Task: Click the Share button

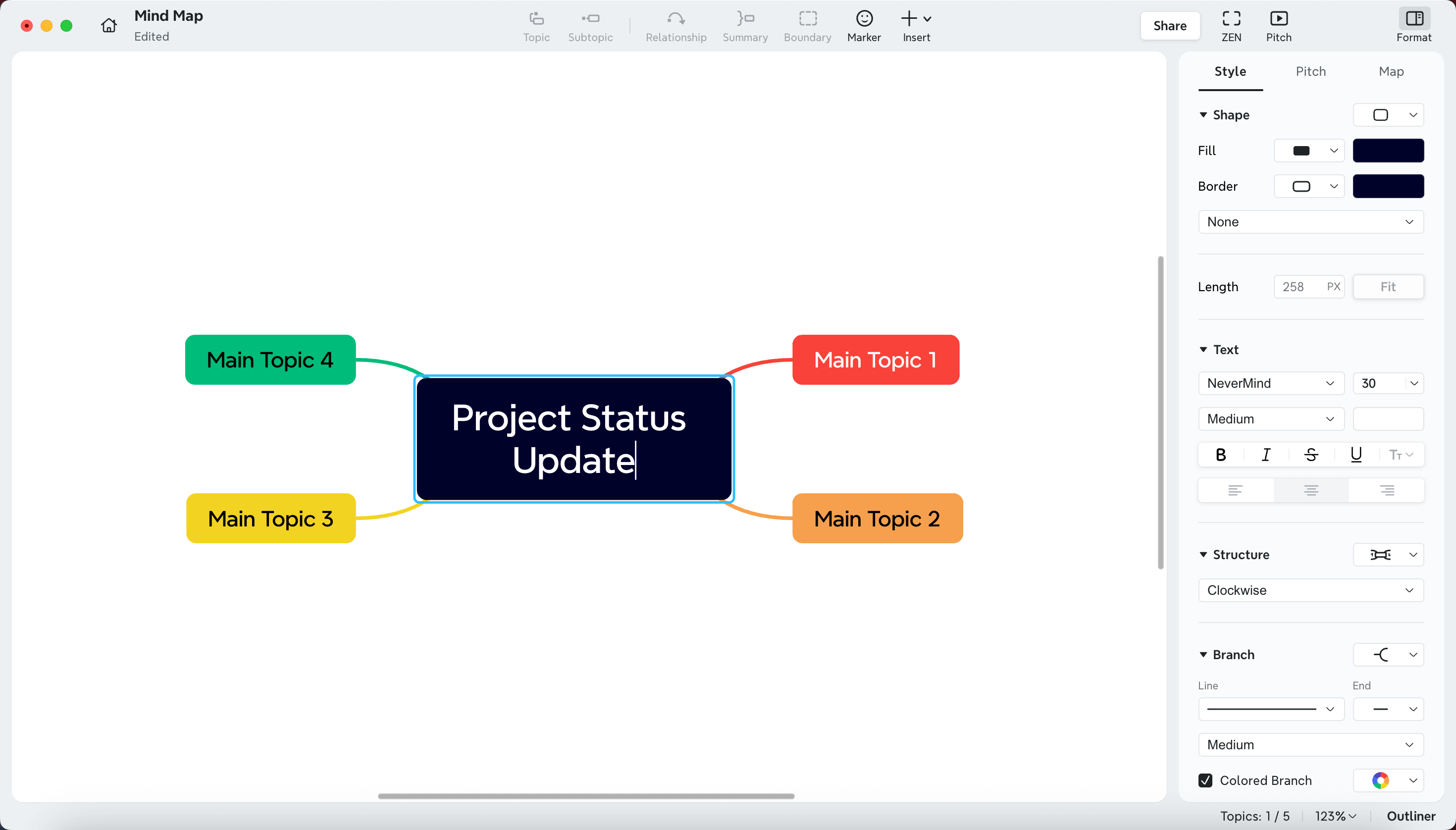Action: (1169, 26)
